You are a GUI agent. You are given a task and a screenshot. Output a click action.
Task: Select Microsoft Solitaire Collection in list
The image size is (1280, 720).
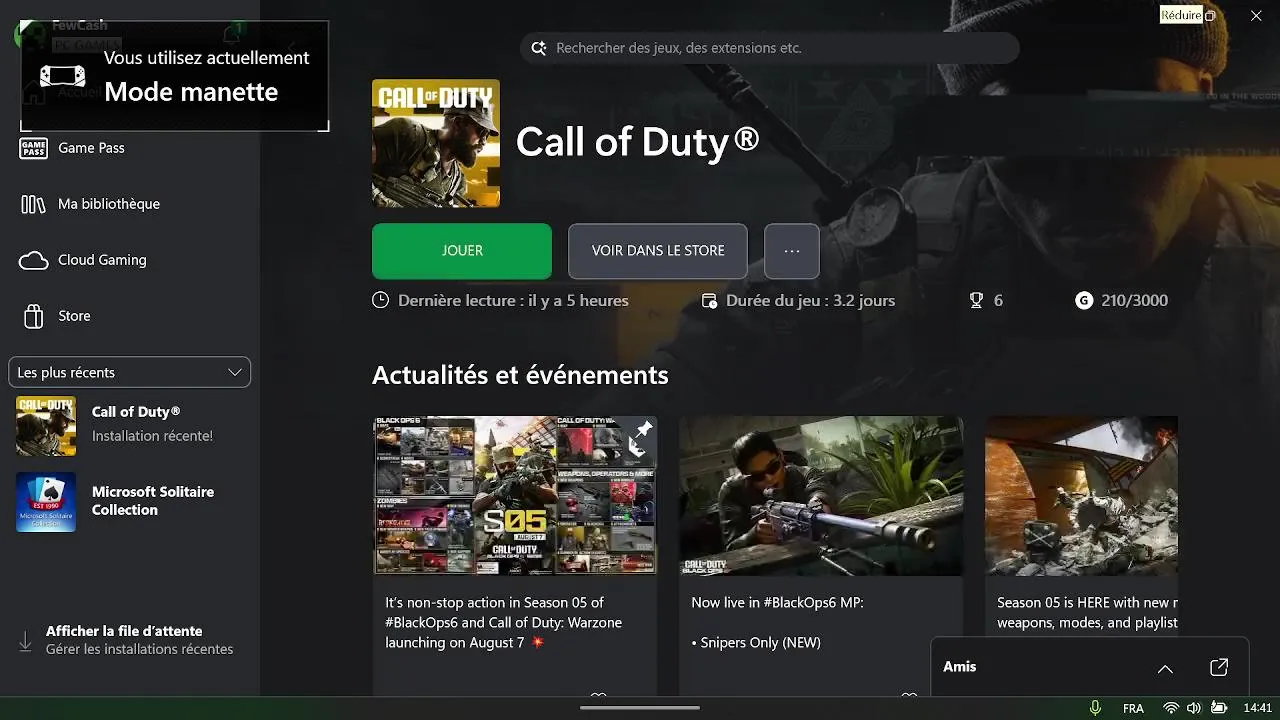130,501
